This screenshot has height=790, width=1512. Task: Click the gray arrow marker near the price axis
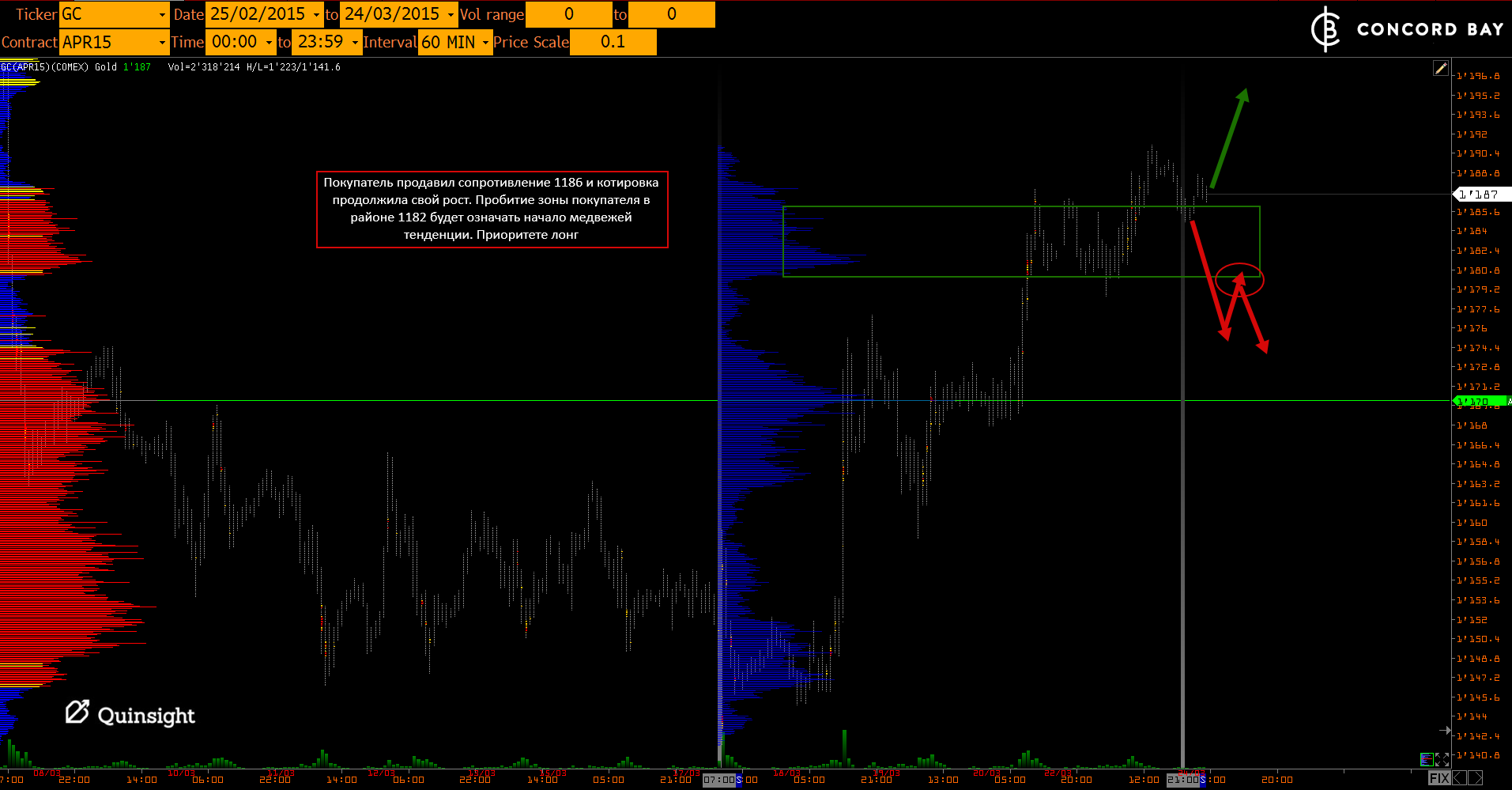point(1445,731)
